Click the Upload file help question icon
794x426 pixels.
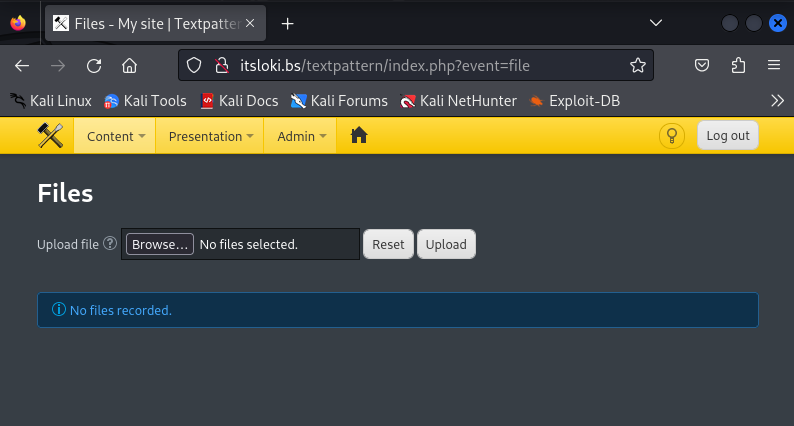(110, 244)
